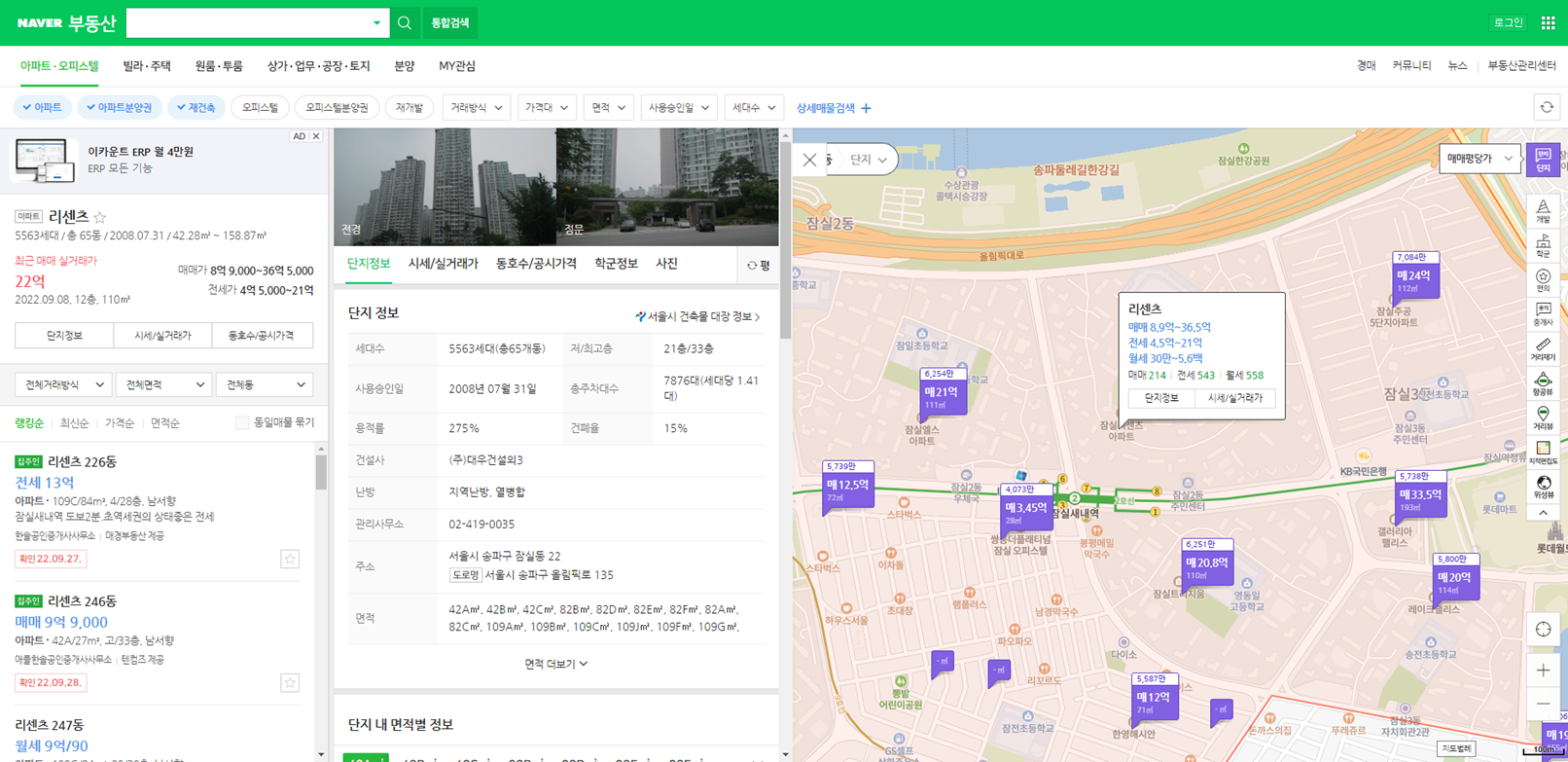The width and height of the screenshot is (1568, 762).
Task: Check the 동일매물 묶기 checkbox
Action: [242, 422]
